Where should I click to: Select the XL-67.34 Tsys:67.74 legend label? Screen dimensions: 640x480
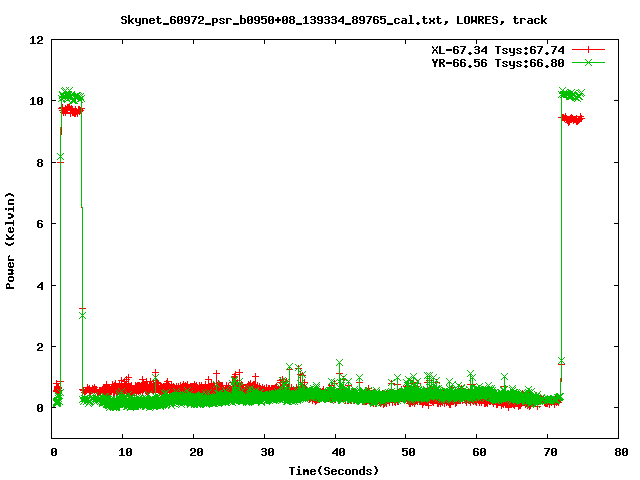click(x=492, y=49)
